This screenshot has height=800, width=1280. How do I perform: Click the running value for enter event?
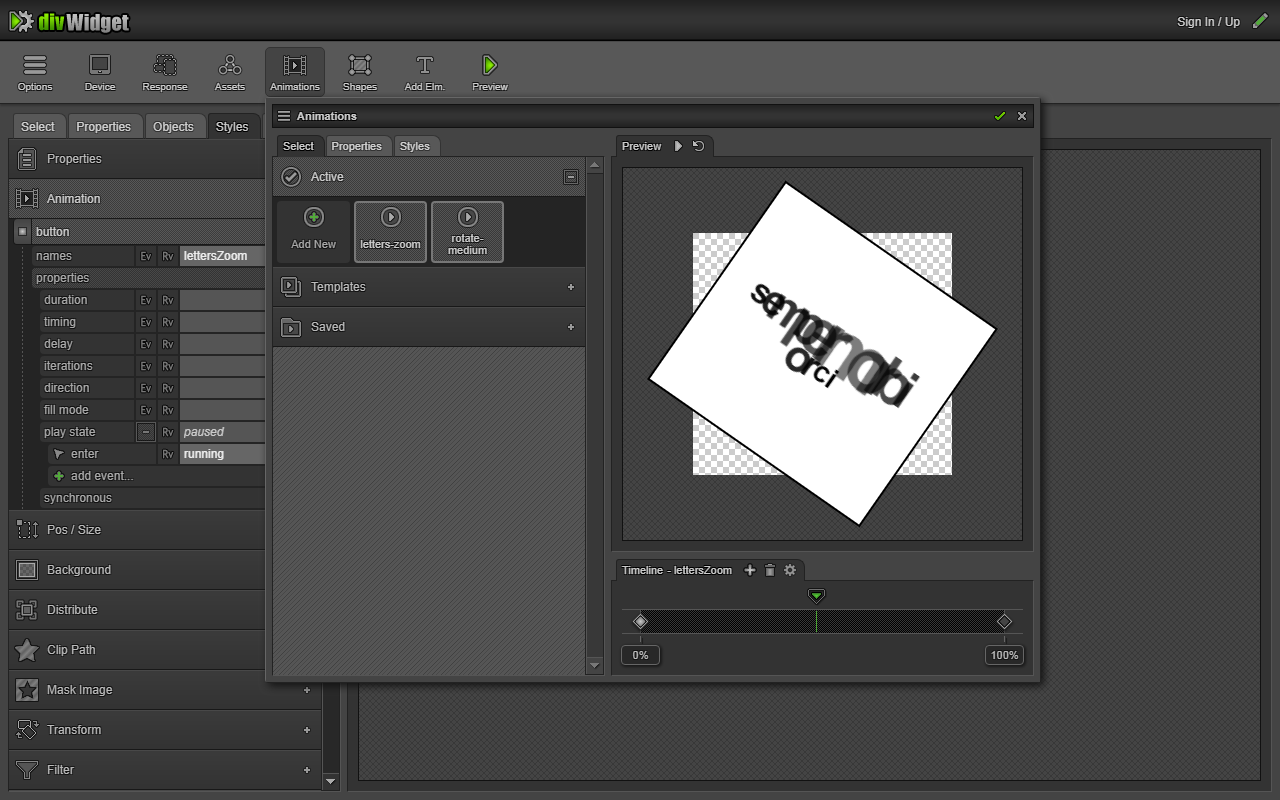223,454
